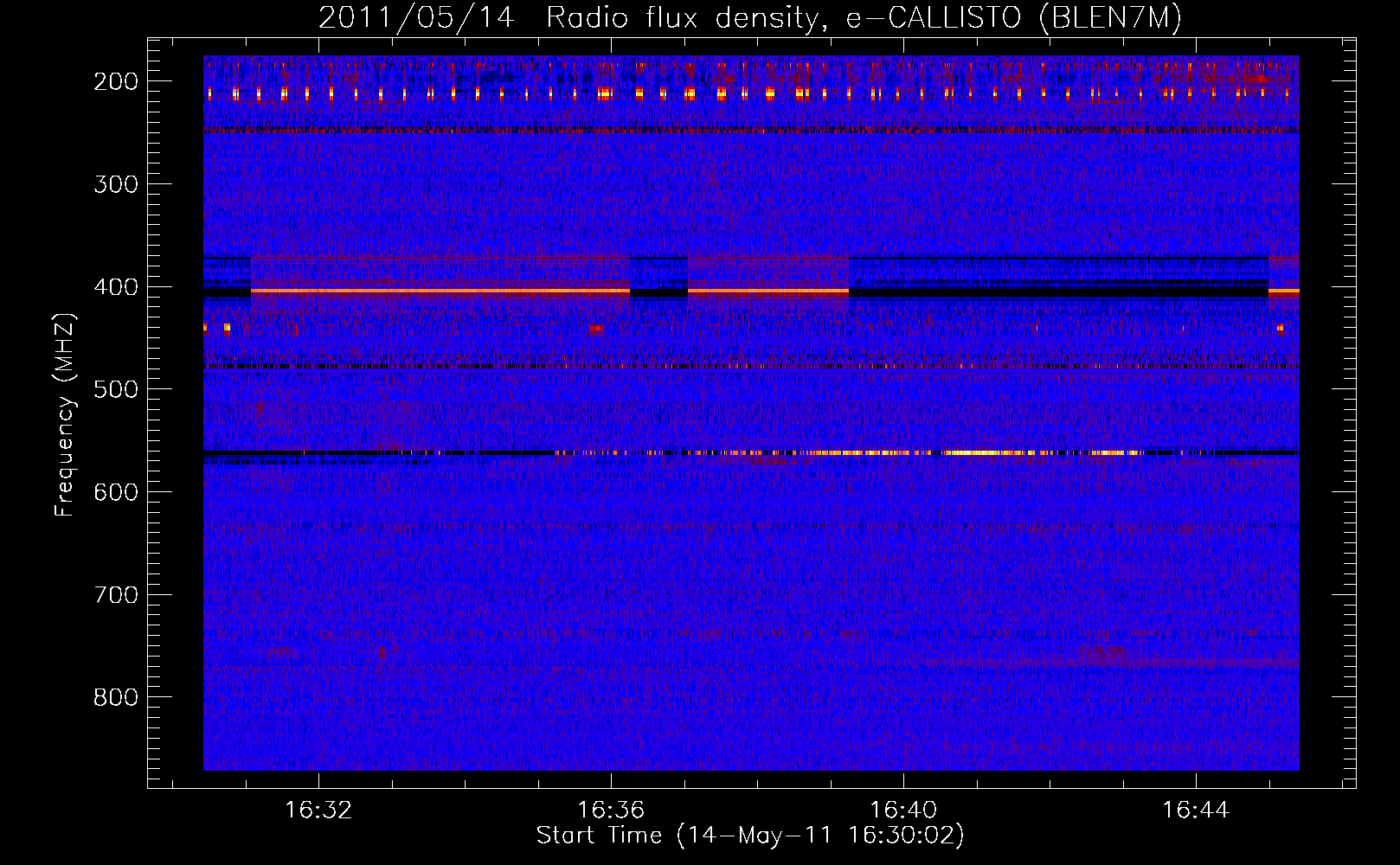
Task: Click the 200 frequency tick label
Action: 116,81
